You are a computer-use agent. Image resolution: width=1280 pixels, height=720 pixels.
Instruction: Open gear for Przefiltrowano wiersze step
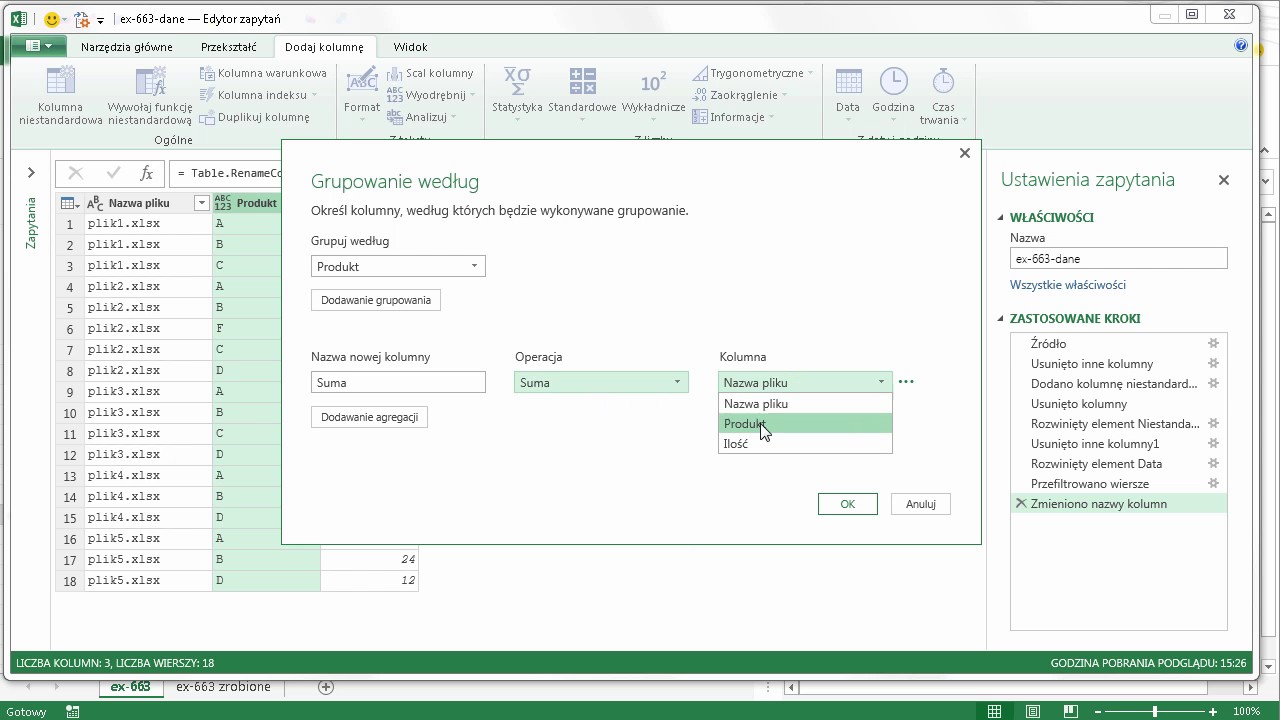(x=1213, y=484)
